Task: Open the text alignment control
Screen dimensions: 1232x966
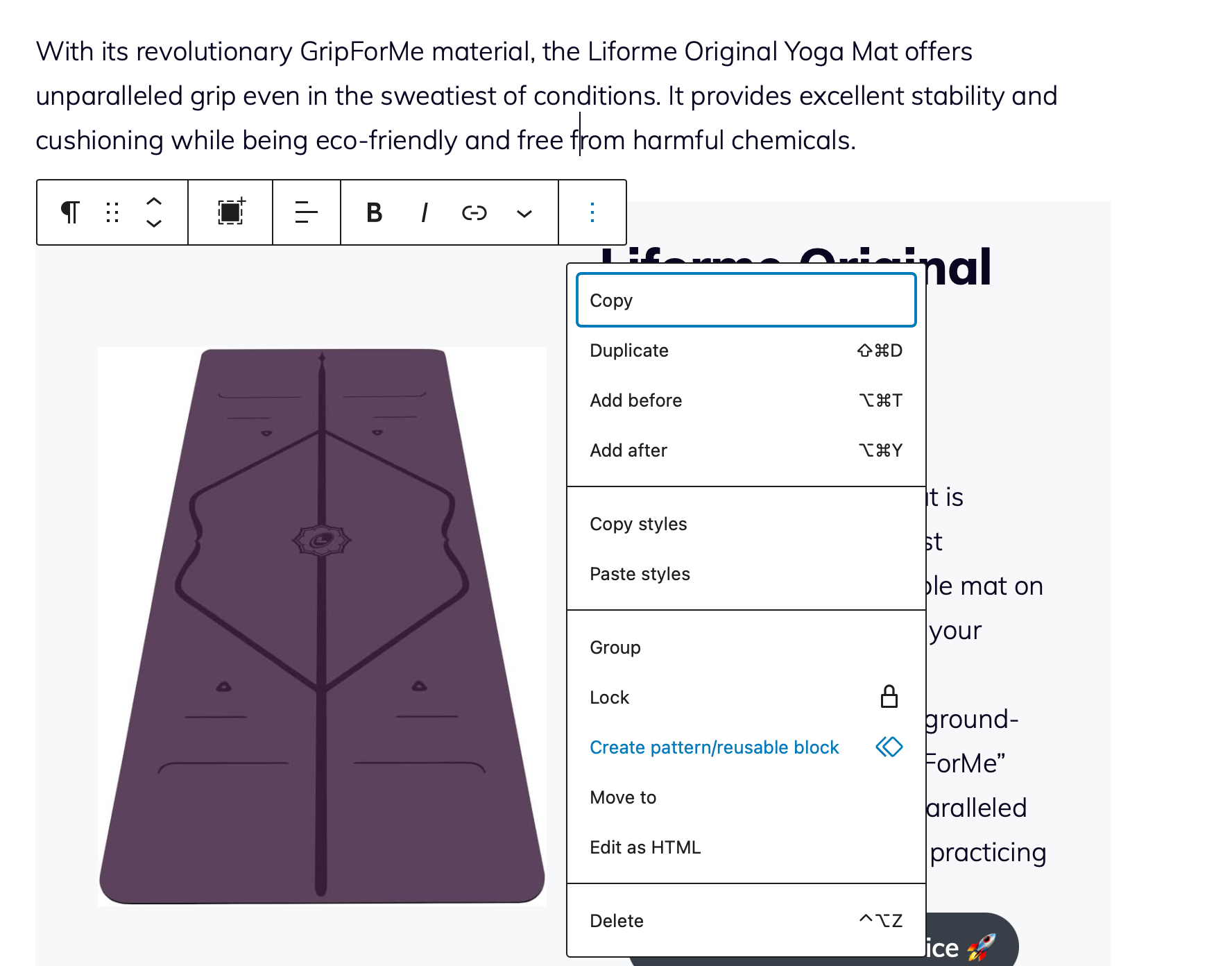Action: tap(306, 212)
